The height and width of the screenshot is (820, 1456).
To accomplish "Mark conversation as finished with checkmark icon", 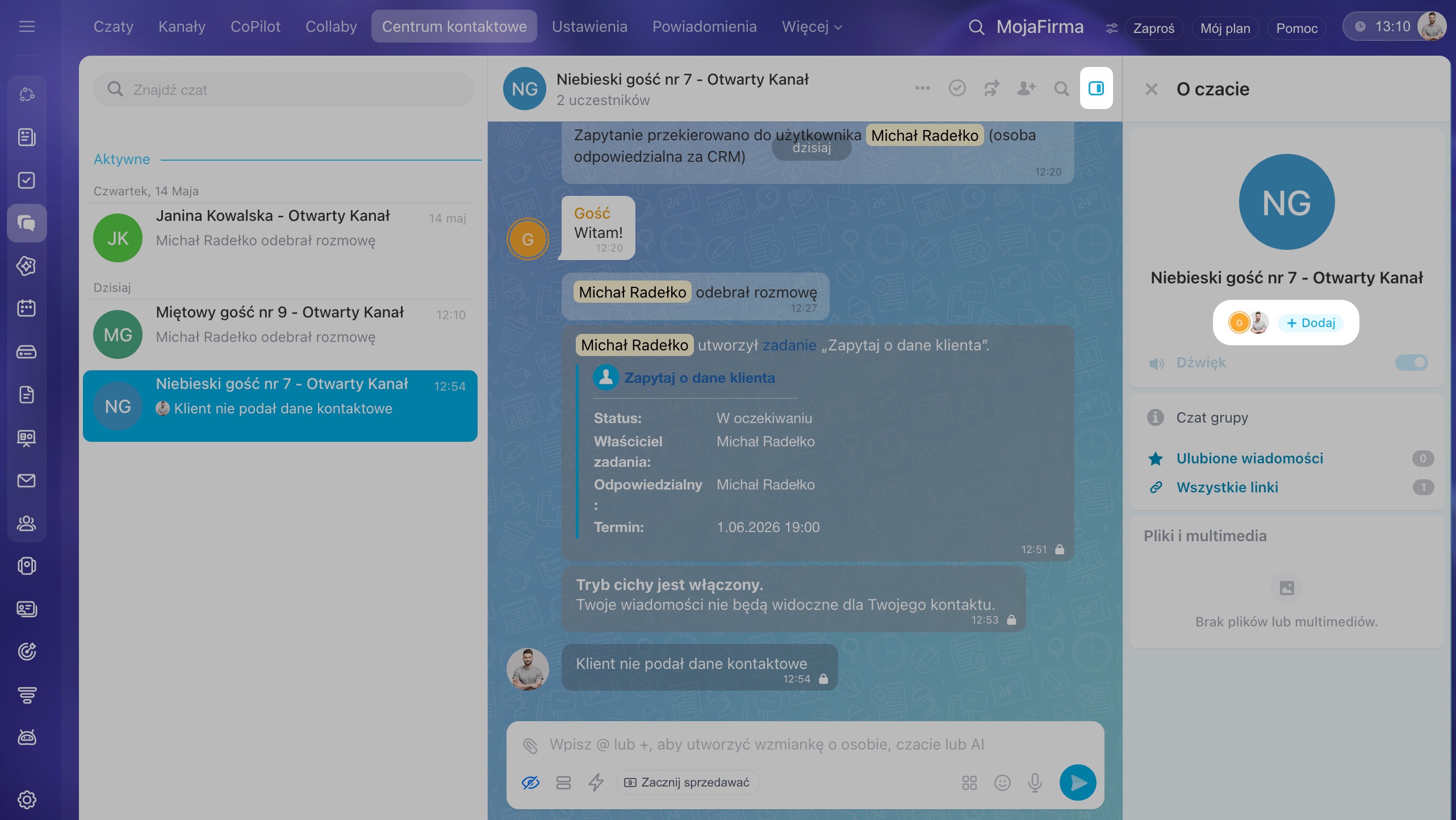I will (x=957, y=89).
